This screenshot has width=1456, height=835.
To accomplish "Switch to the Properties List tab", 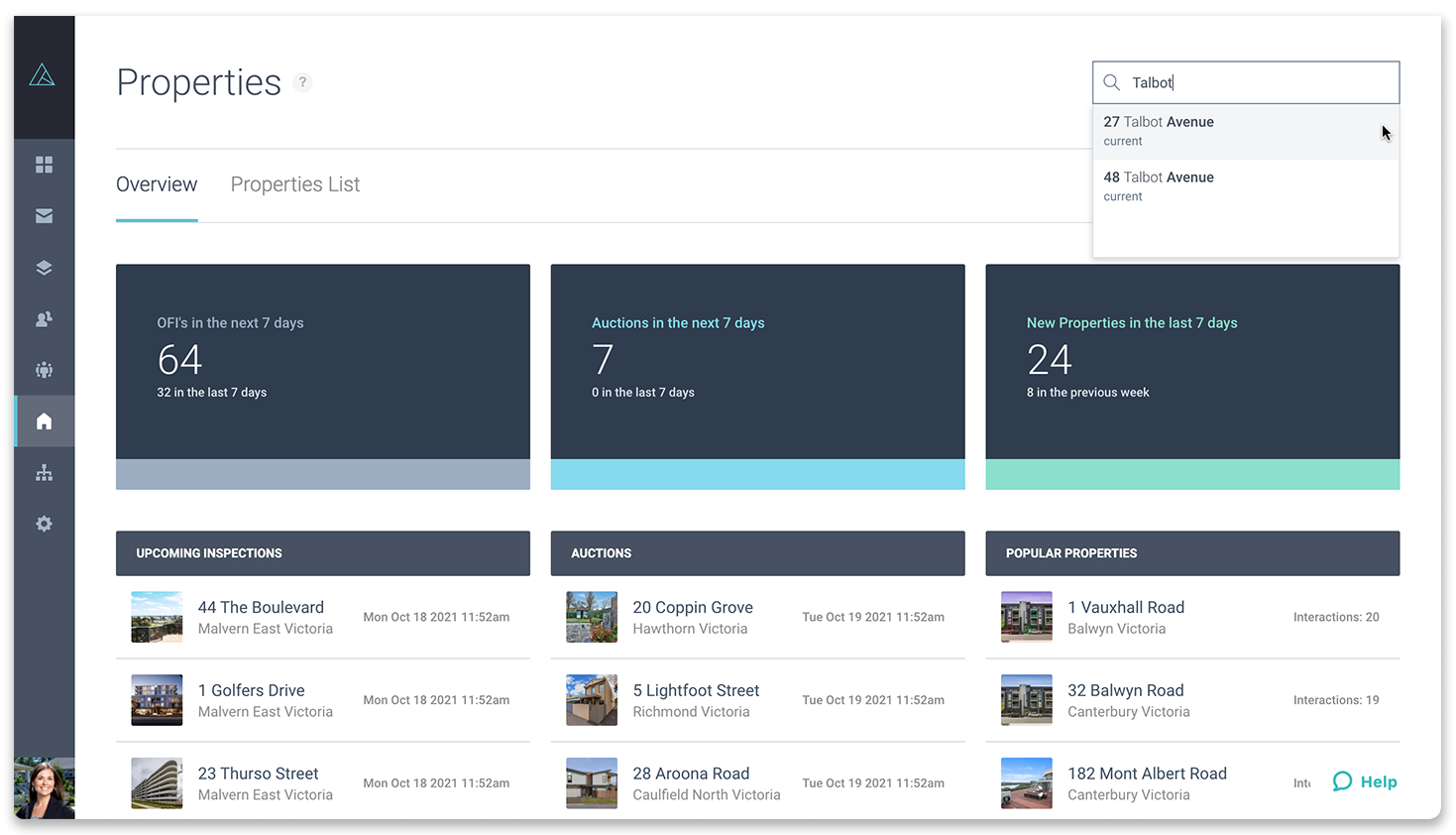I will coord(295,184).
